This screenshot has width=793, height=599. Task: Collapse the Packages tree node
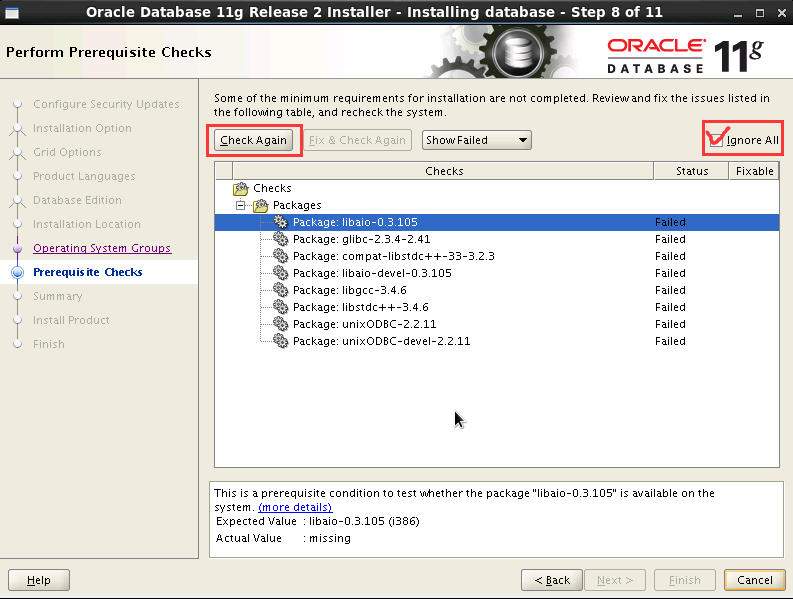point(241,205)
